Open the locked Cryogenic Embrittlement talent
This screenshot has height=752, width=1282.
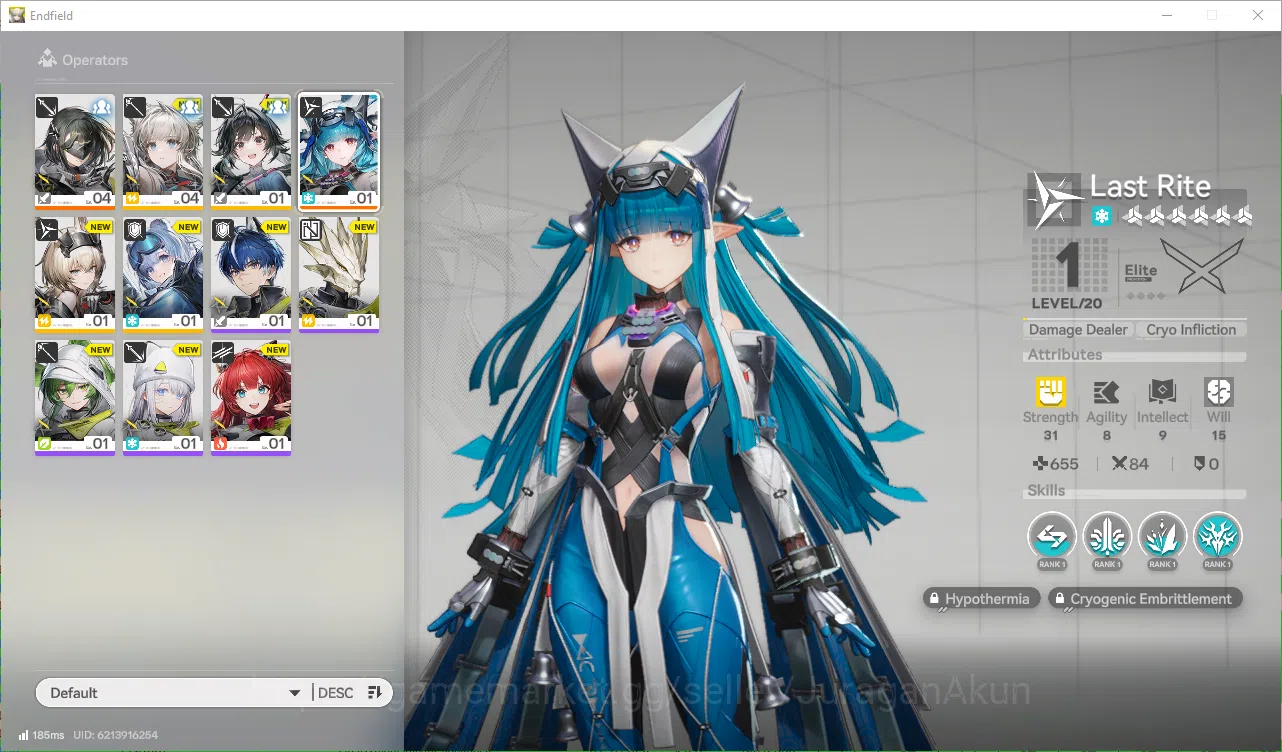pos(1146,599)
